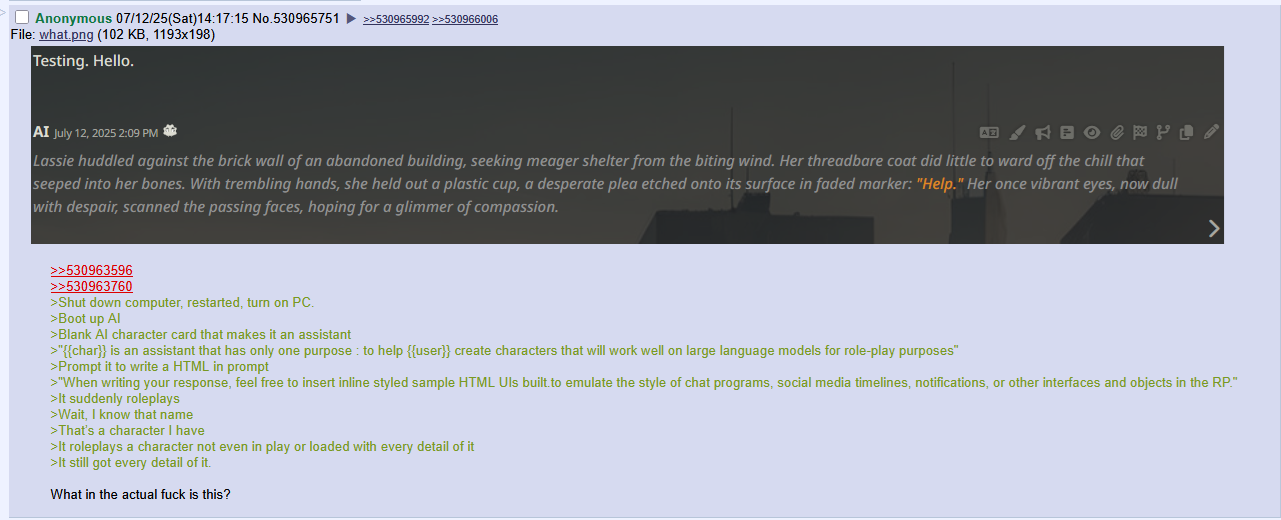Click the megaphone narrate icon
The width and height of the screenshot is (1281, 520).
[1043, 132]
